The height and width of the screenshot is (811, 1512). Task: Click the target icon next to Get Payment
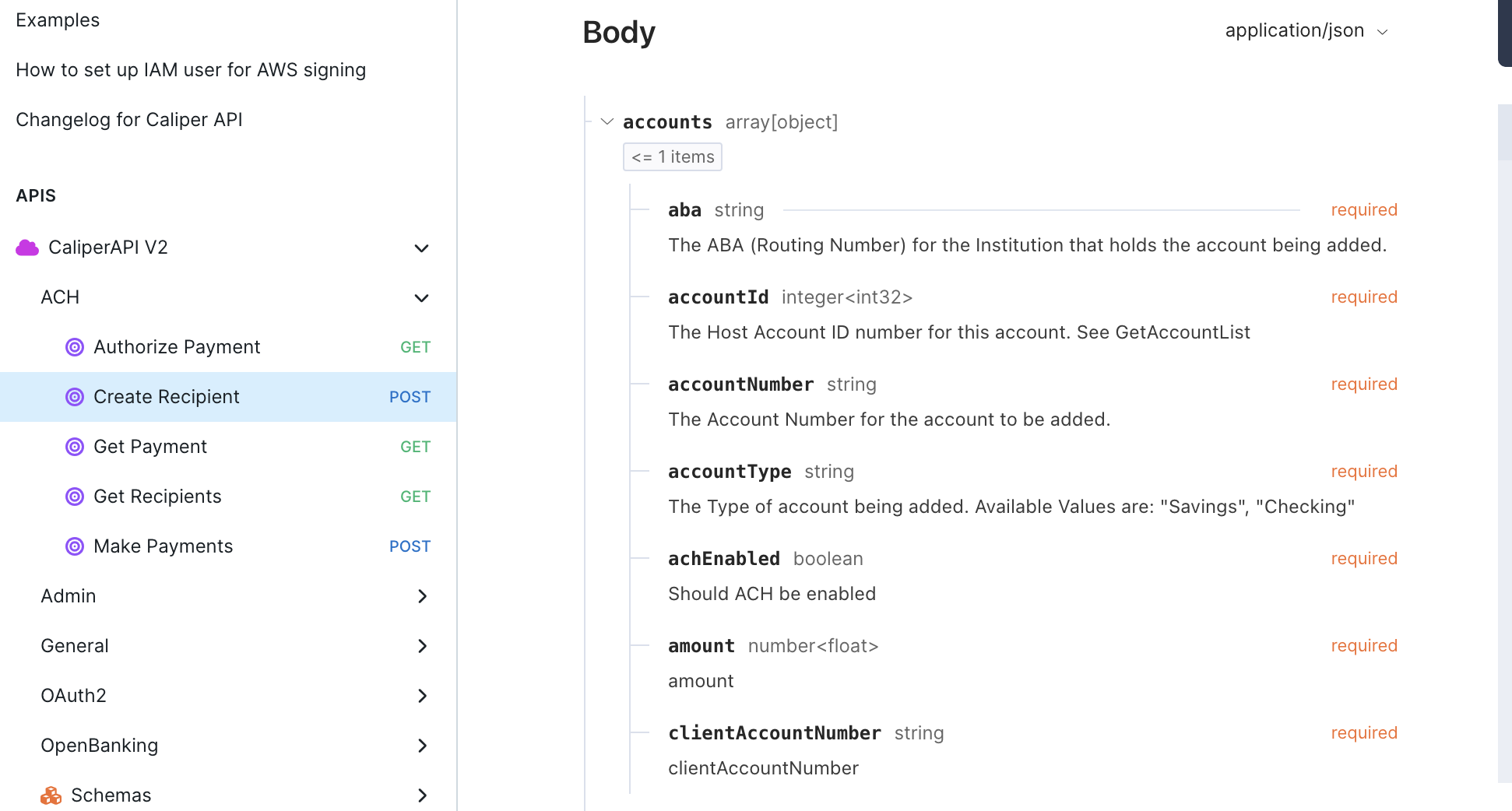pos(75,447)
